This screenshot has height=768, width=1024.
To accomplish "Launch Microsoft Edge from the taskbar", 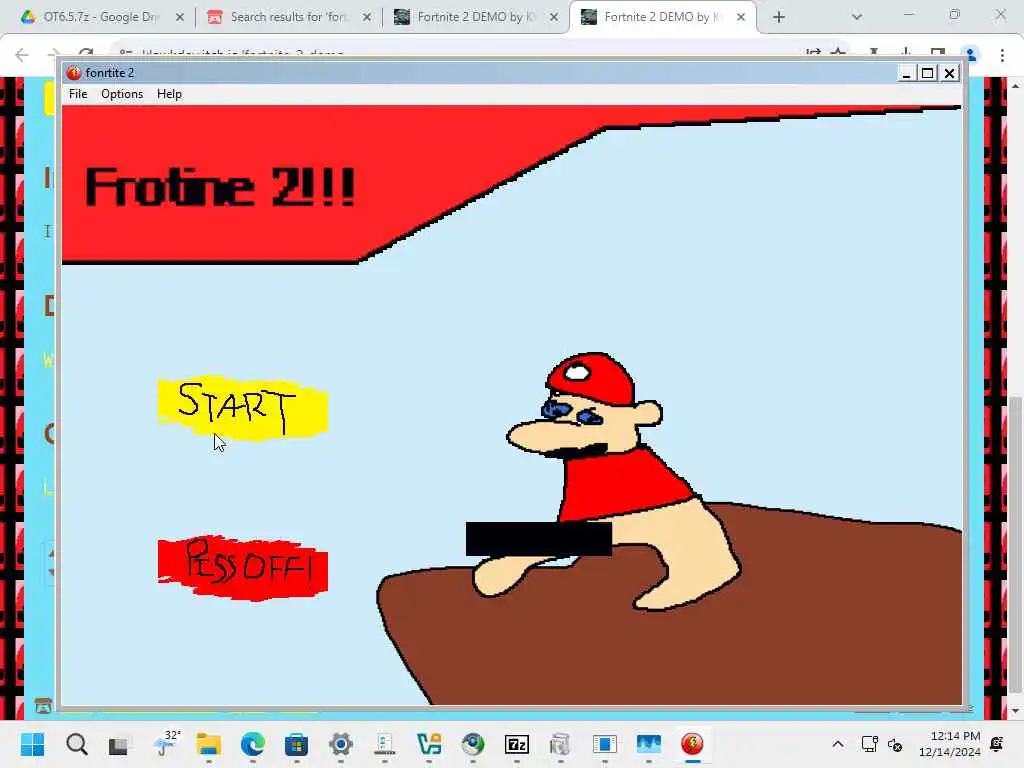I will click(x=253, y=744).
